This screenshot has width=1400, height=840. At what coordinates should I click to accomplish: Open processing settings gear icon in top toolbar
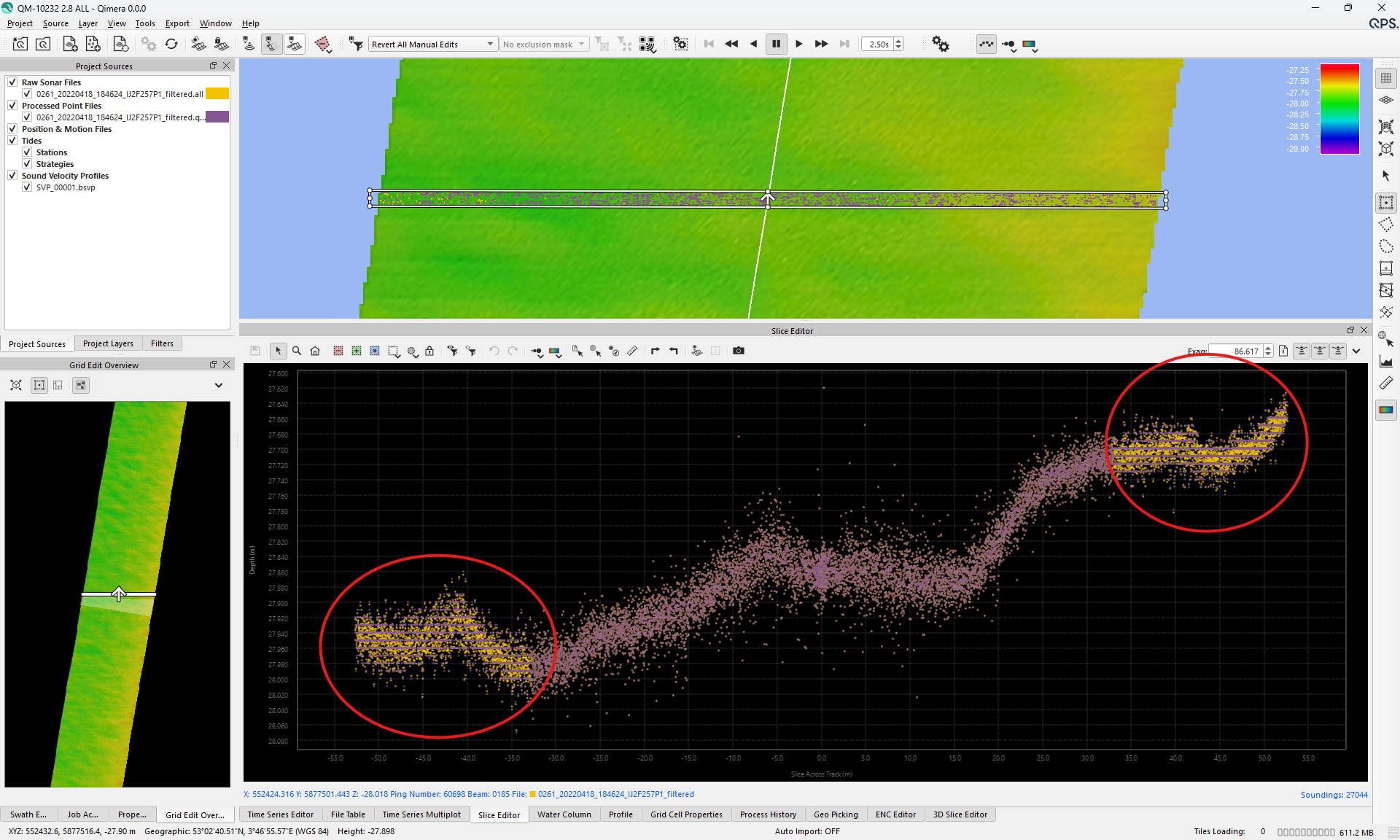[x=940, y=44]
